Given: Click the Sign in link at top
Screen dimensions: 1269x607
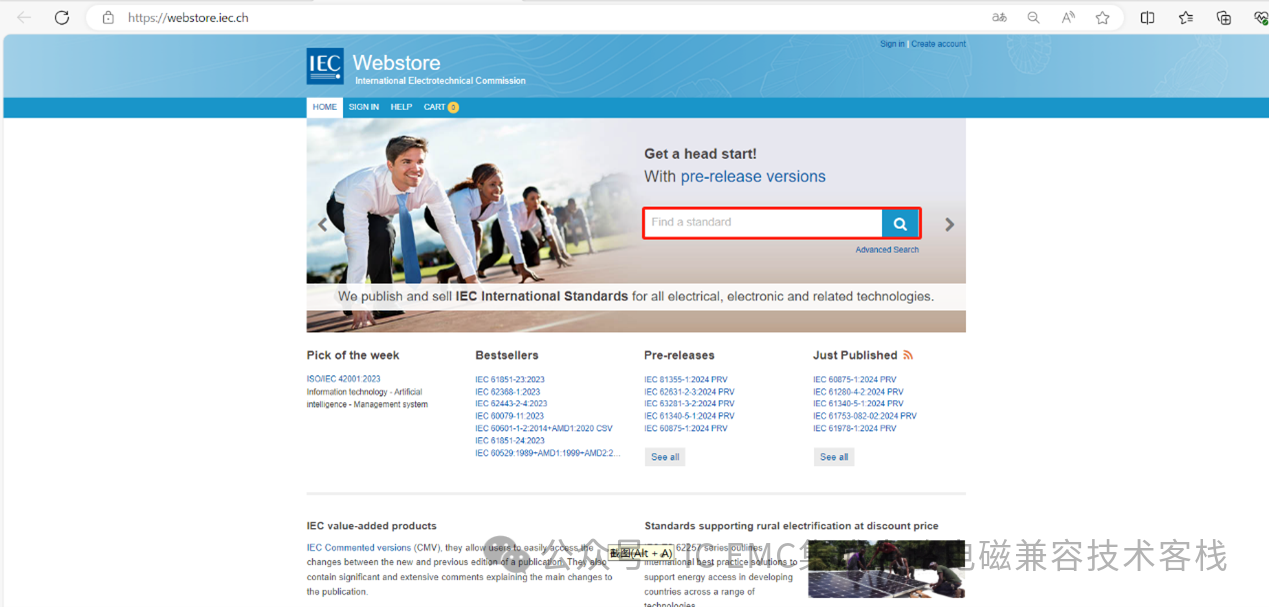Looking at the screenshot, I should [x=892, y=44].
